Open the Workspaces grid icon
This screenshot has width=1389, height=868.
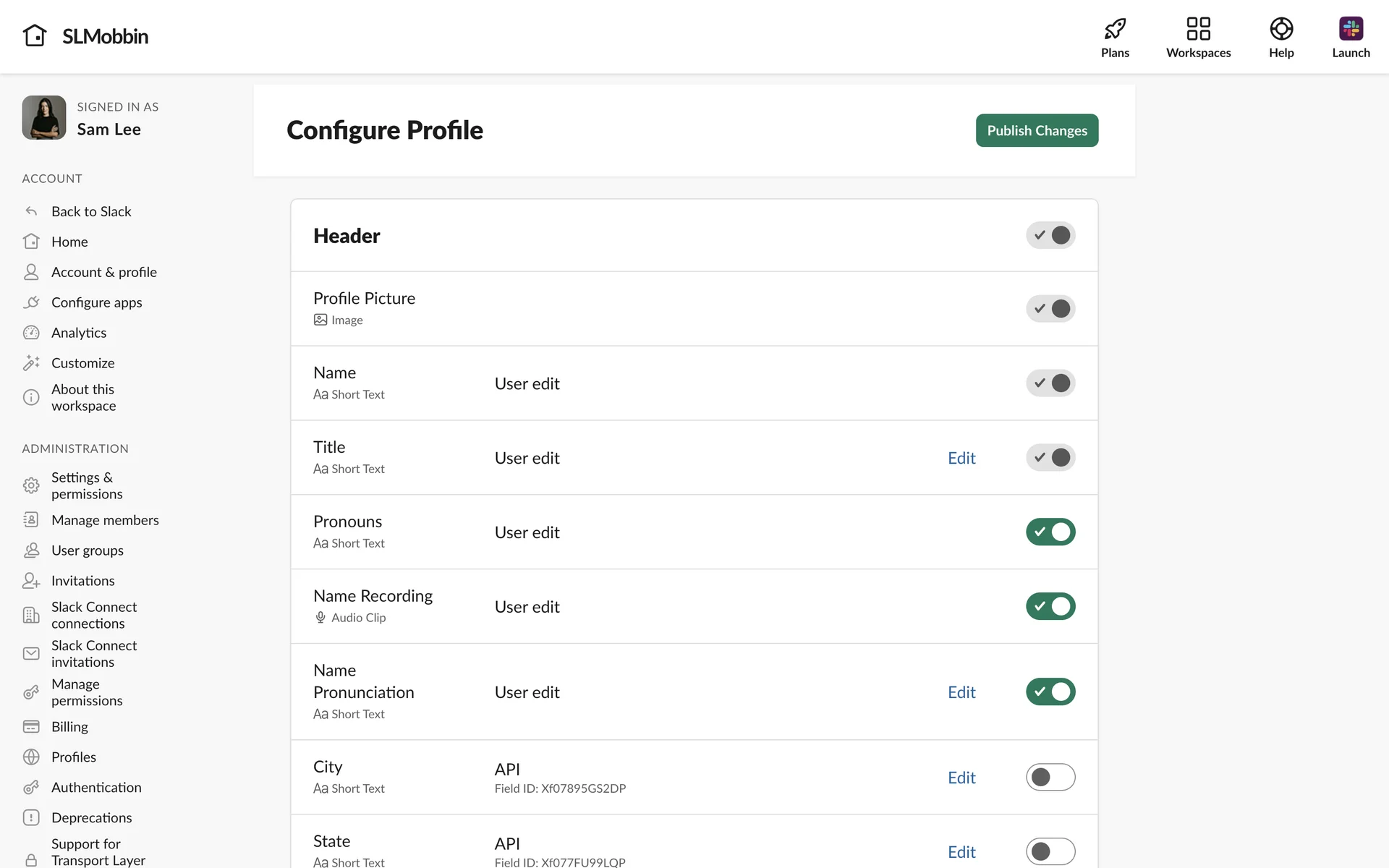(1198, 29)
